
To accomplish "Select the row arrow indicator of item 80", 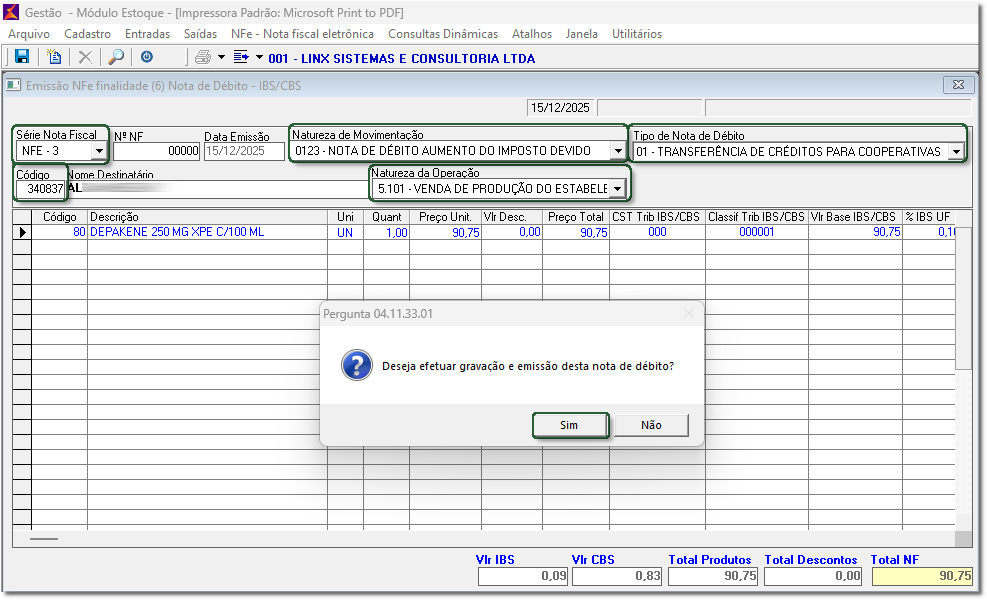I will point(22,232).
